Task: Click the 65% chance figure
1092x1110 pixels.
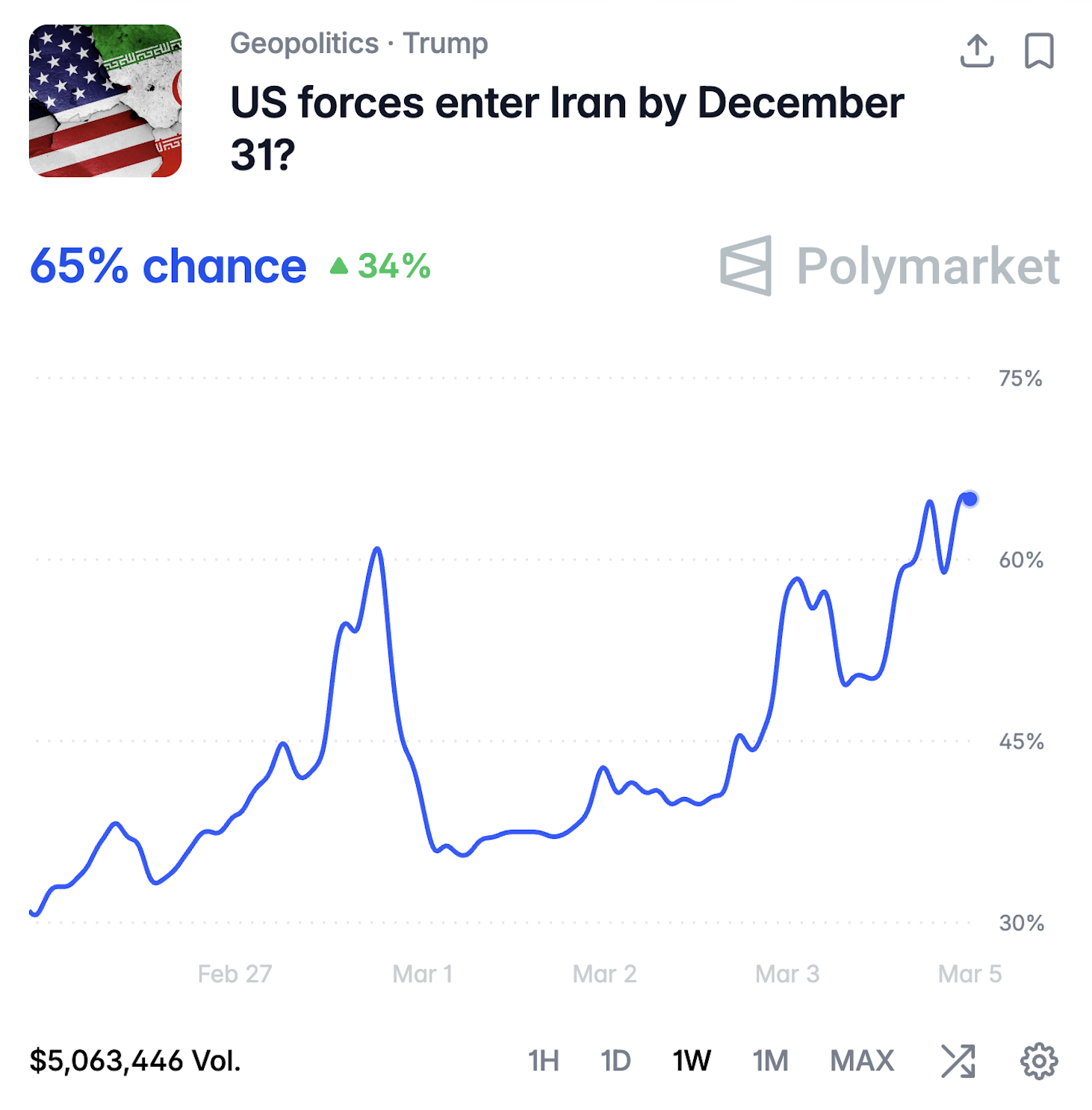Action: point(168,266)
